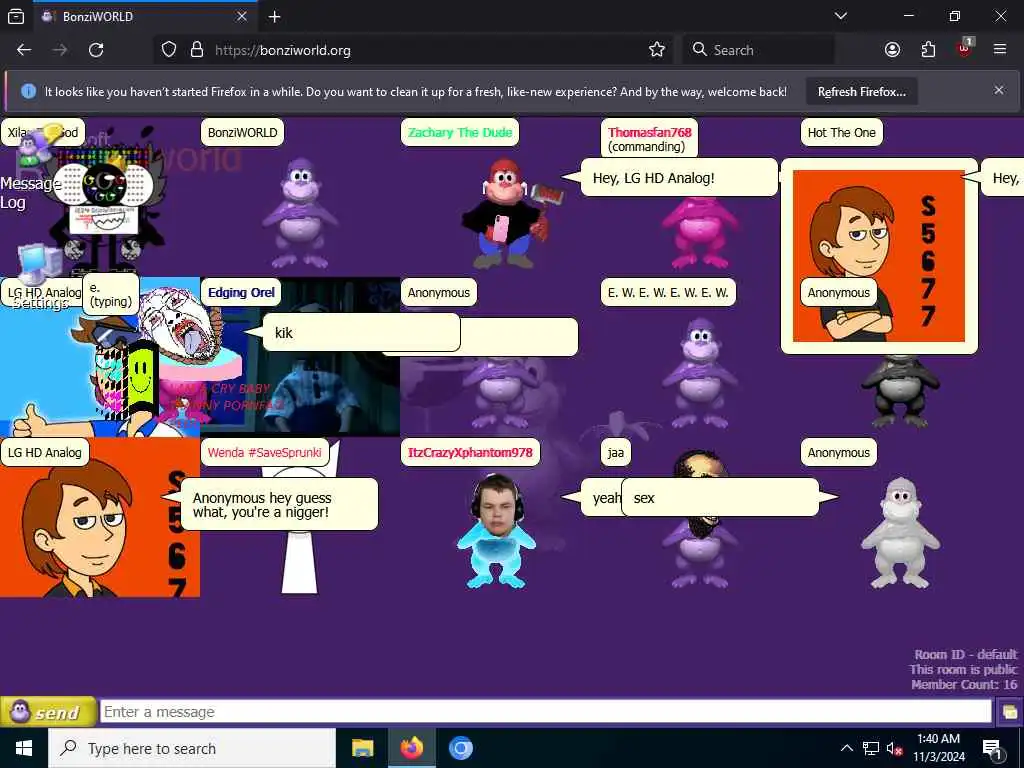Viewport: 1024px width, 768px height.
Task: Click the ItzCrazyXphantom978 name tag
Action: 470,452
